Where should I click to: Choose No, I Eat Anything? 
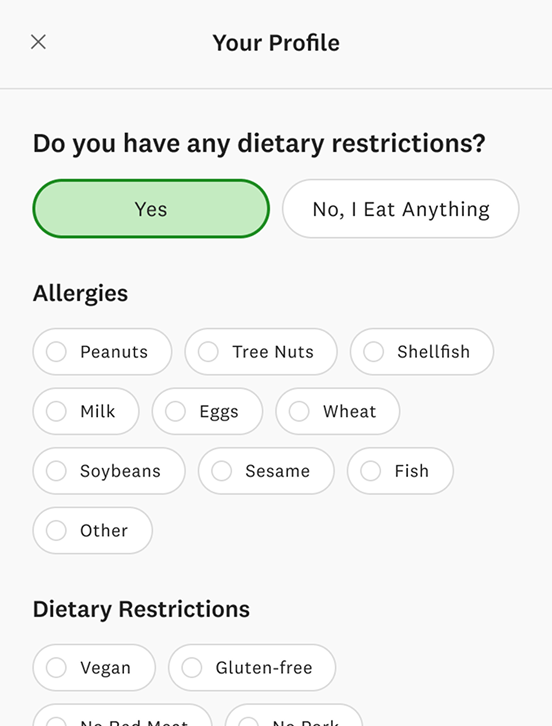pyautogui.click(x=401, y=209)
